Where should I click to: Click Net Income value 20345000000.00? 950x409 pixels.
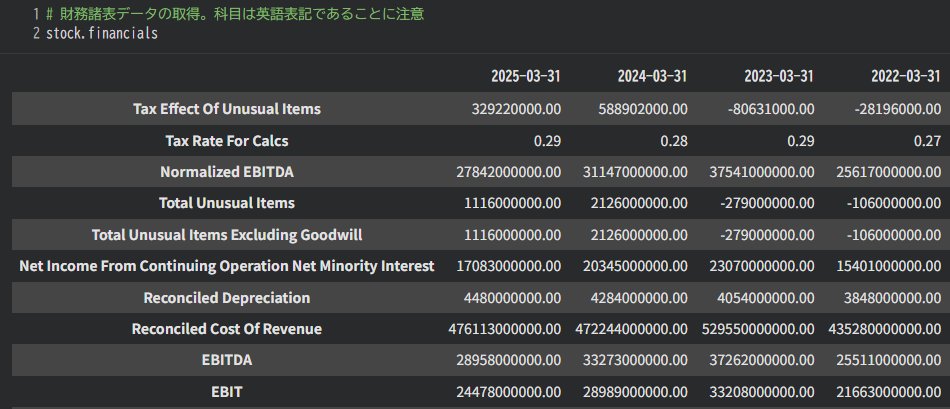coord(636,266)
